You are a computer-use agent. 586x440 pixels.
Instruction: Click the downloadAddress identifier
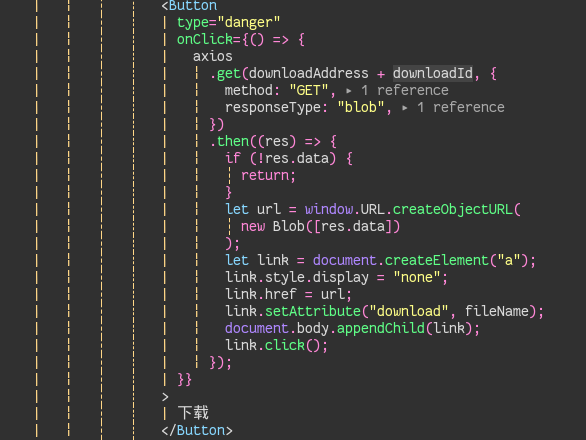(309, 73)
